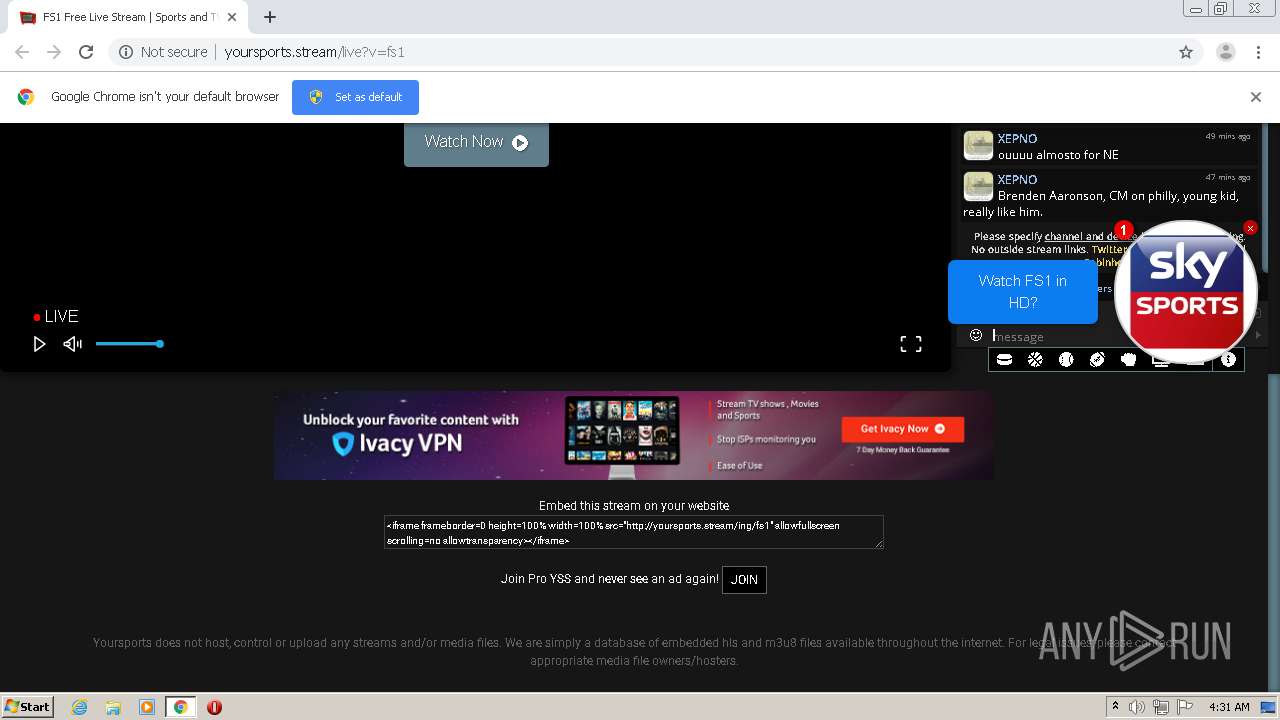The width and height of the screenshot is (1280, 720).
Task: View Not secure site information
Action: (x=163, y=52)
